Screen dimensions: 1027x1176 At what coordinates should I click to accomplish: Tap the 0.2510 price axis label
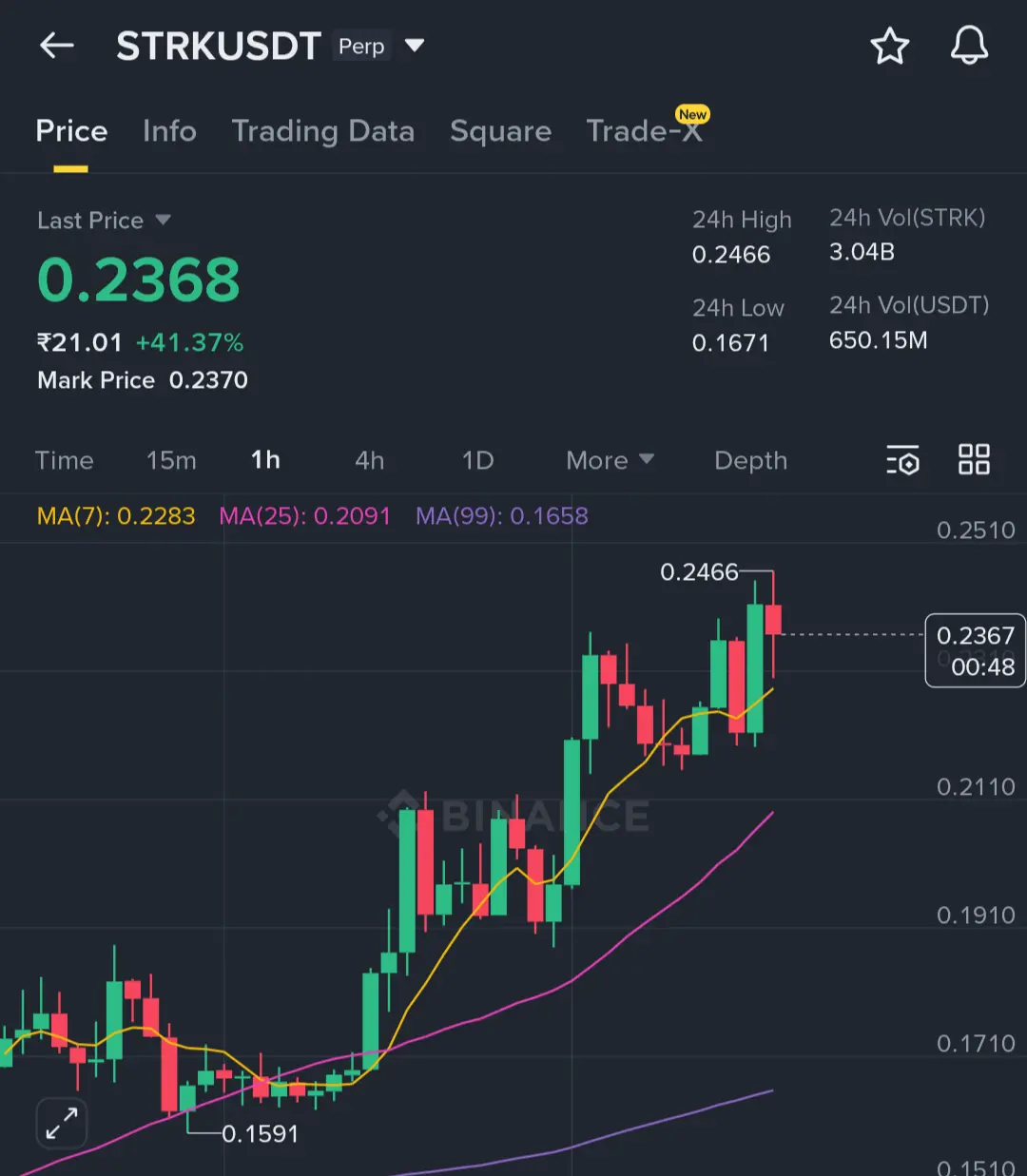976,530
